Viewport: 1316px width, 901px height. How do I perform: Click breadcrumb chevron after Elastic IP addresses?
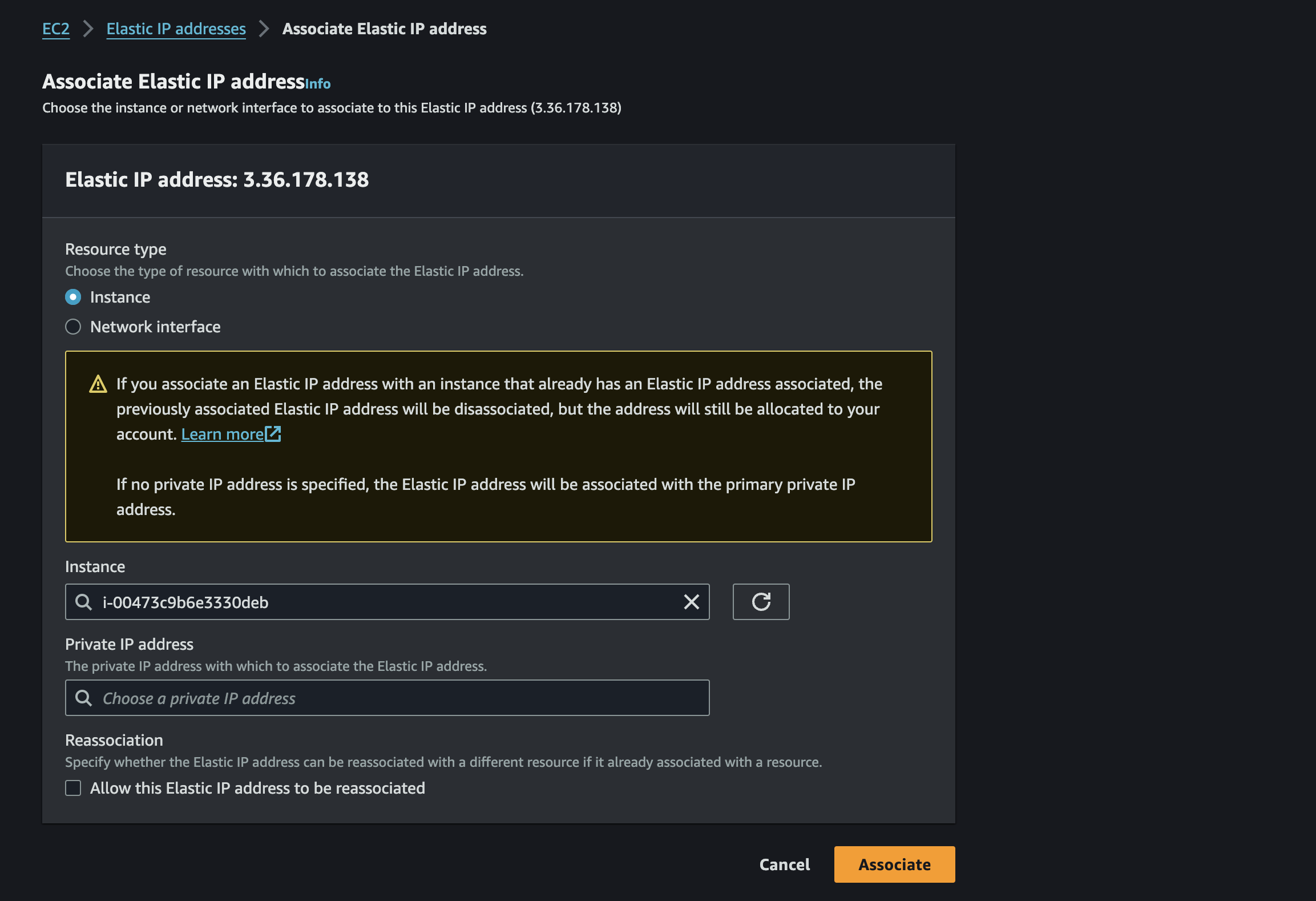tap(264, 29)
